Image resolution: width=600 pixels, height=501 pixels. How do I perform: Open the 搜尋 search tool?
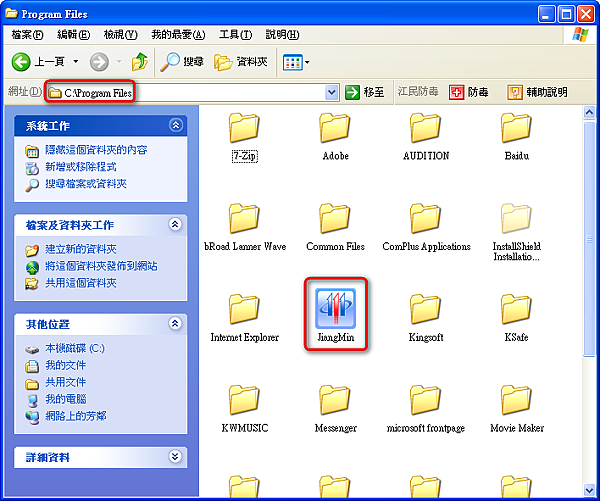(x=182, y=62)
